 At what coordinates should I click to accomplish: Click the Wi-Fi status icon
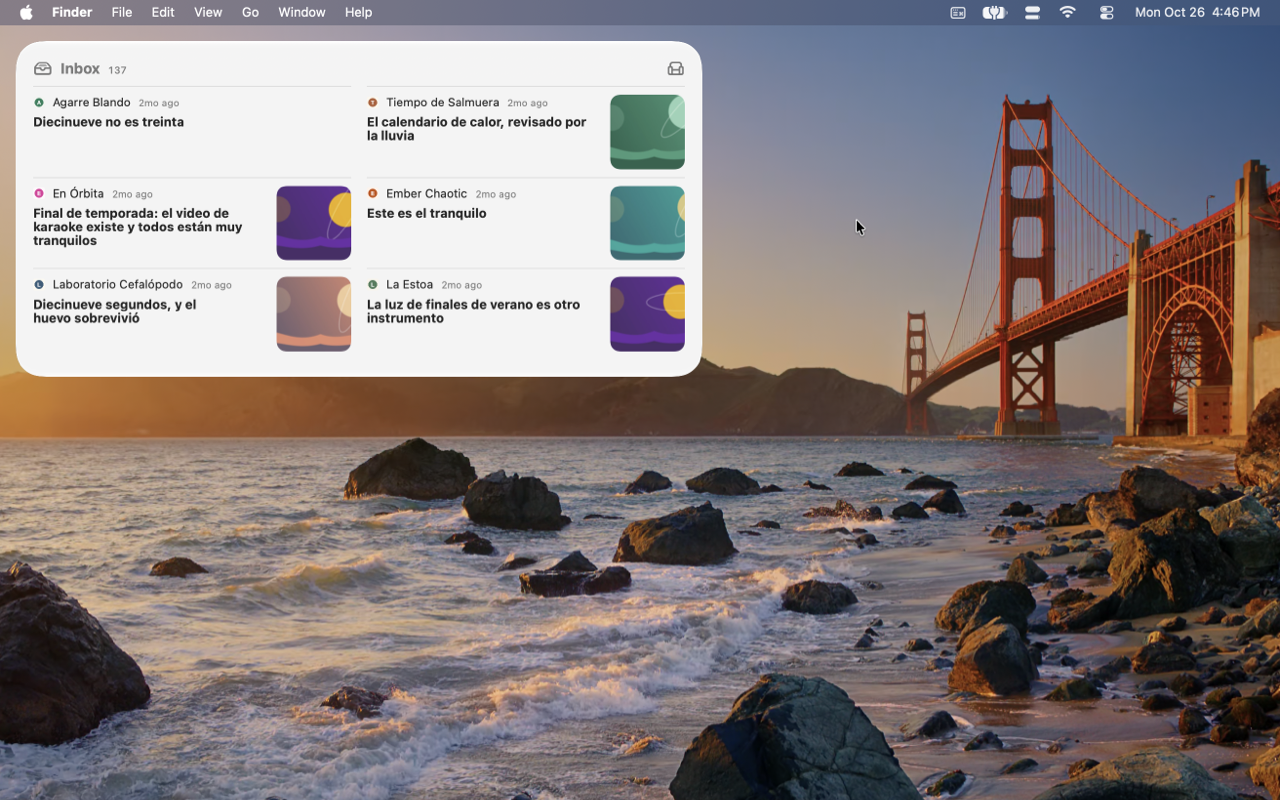coord(1068,12)
